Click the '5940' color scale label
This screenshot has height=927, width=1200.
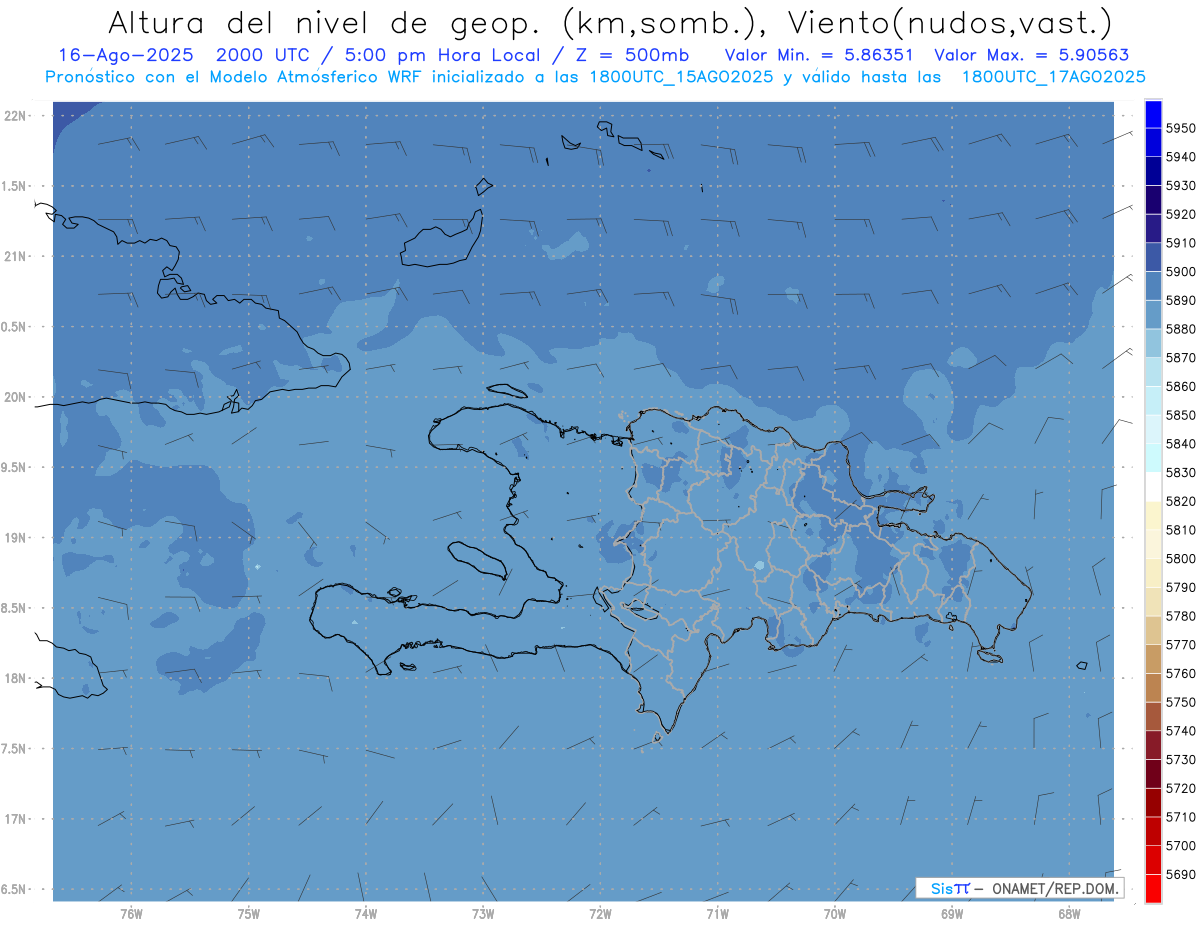coord(1181,157)
